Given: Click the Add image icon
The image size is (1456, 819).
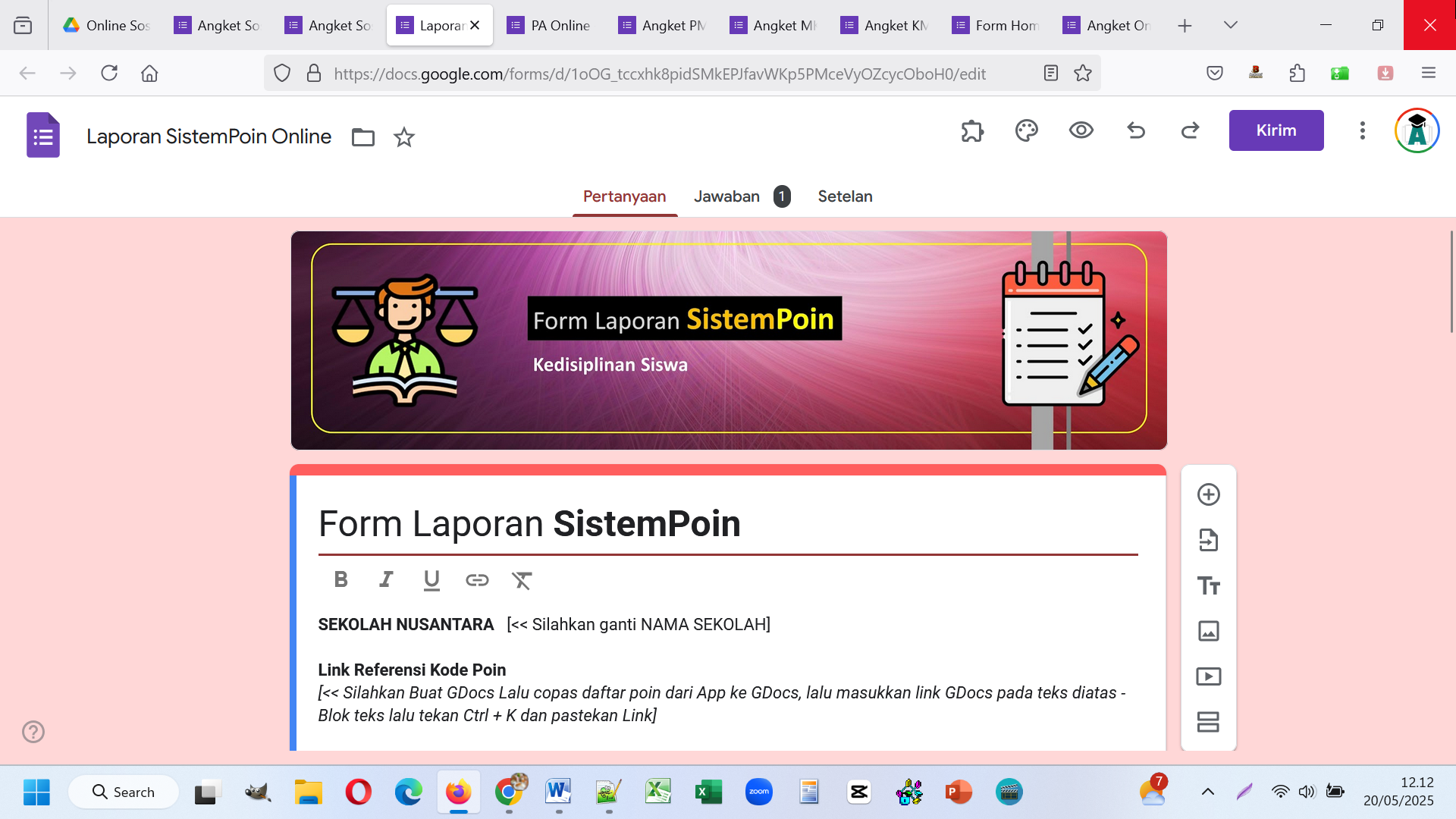Looking at the screenshot, I should [x=1208, y=631].
